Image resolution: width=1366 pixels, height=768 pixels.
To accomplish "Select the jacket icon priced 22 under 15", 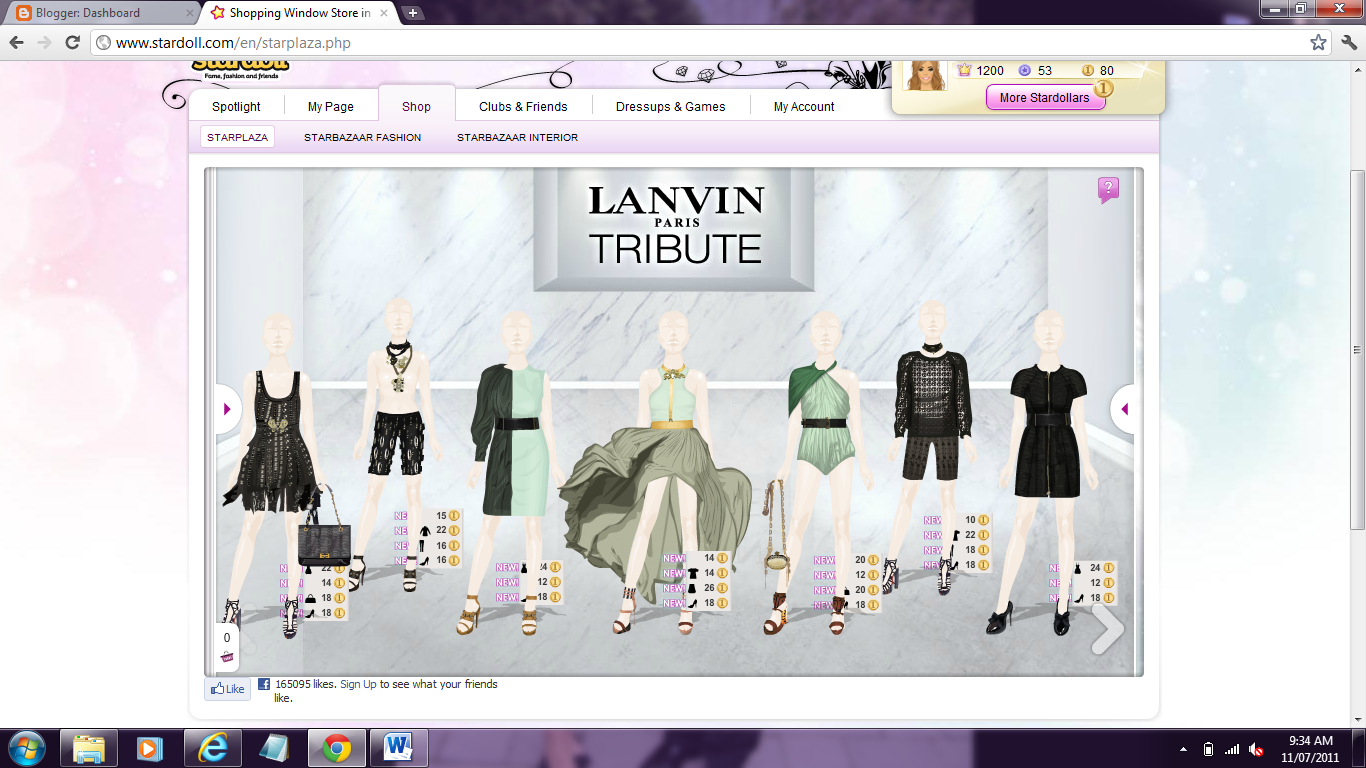I will 425,531.
